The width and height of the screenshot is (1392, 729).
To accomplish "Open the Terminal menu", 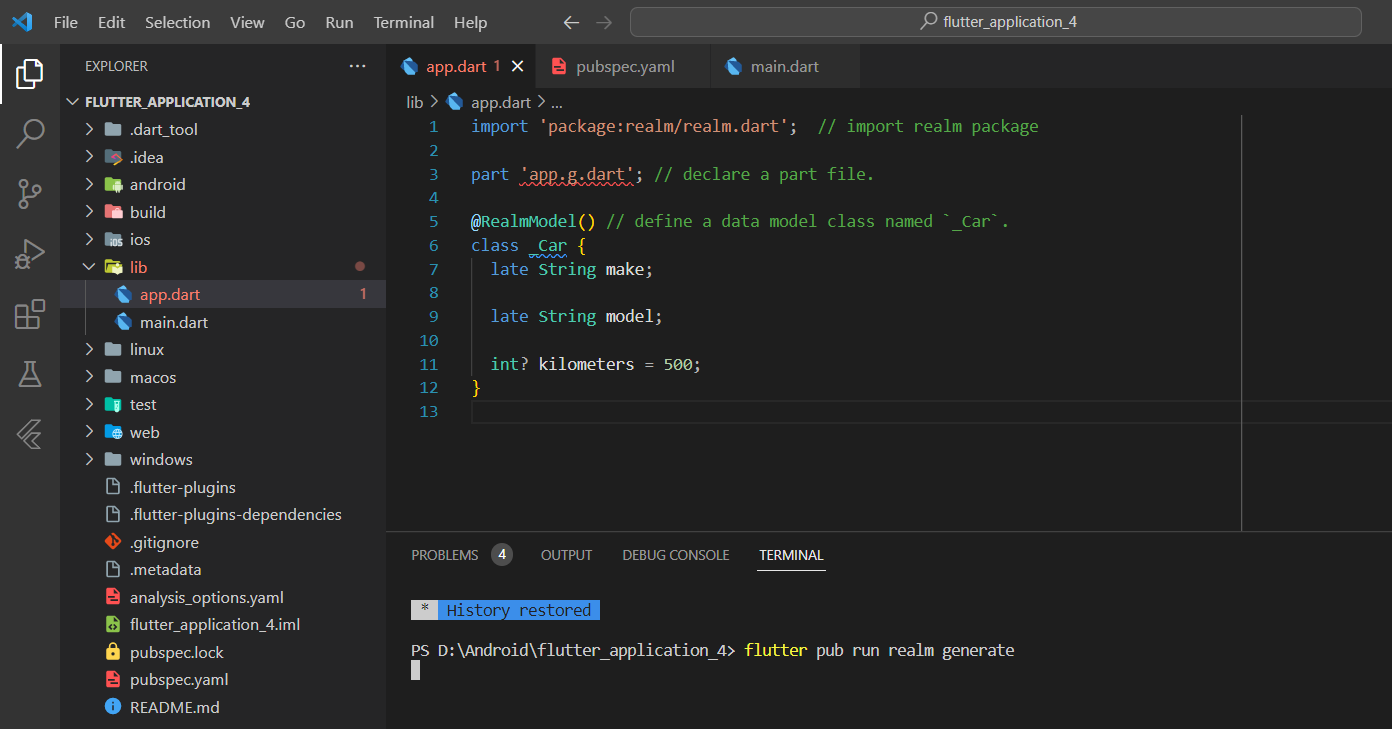I will click(x=403, y=22).
